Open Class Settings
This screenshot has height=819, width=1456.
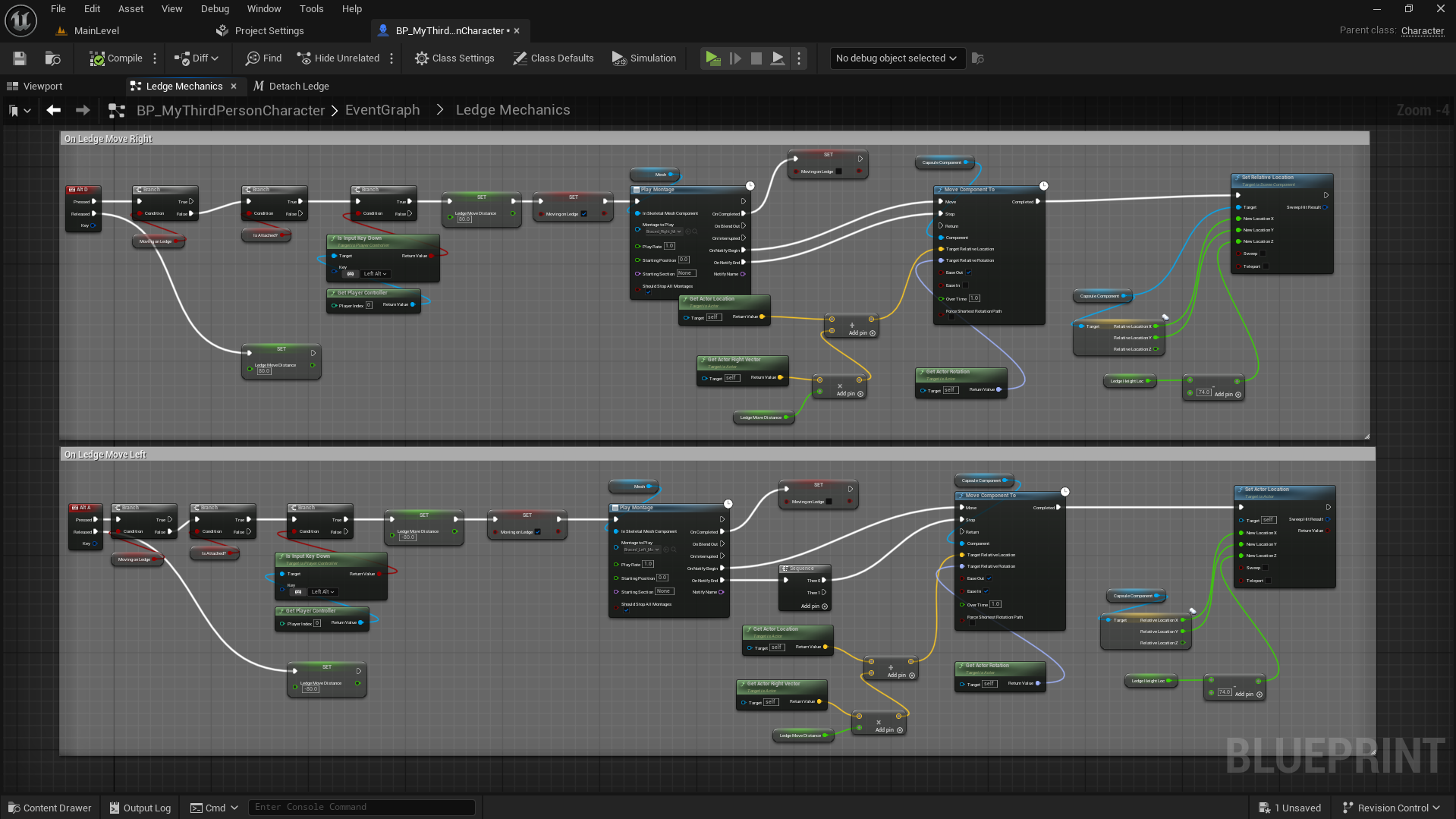[454, 58]
